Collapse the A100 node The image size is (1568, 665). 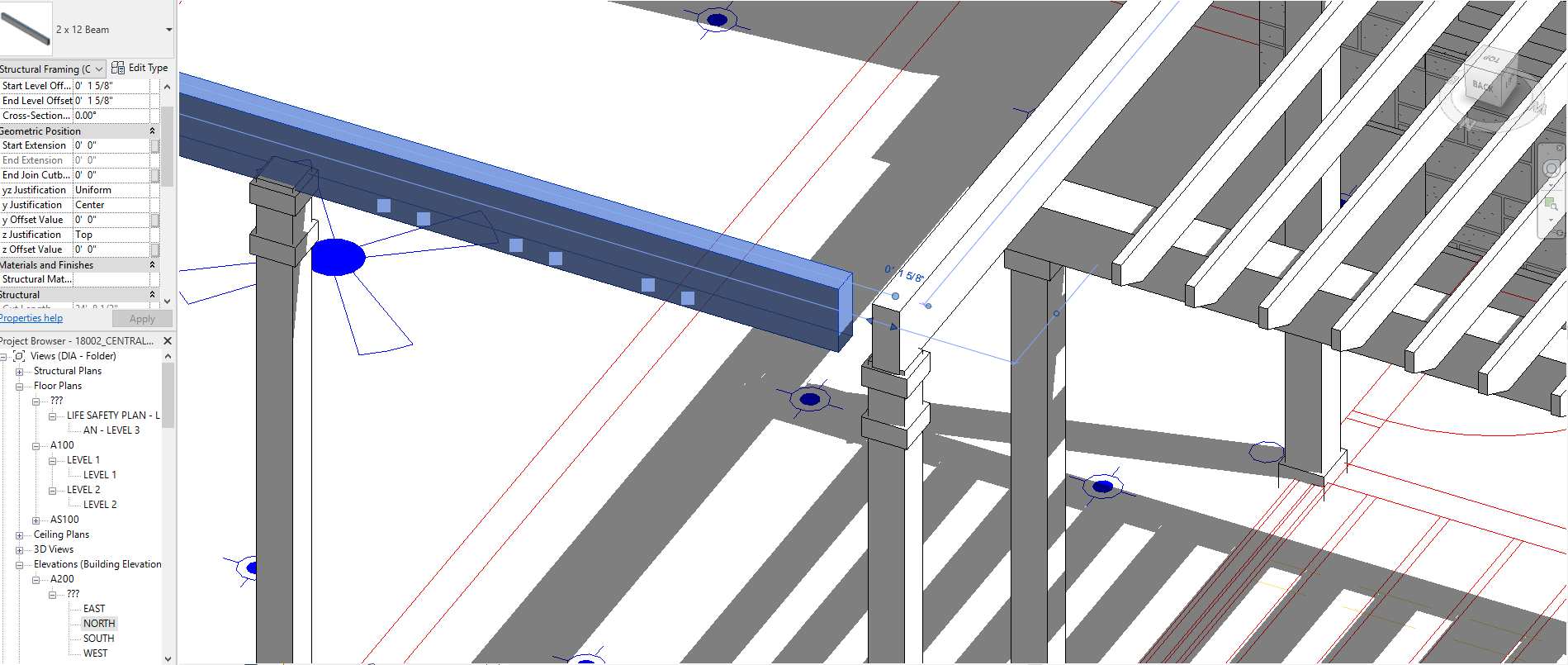(x=36, y=446)
